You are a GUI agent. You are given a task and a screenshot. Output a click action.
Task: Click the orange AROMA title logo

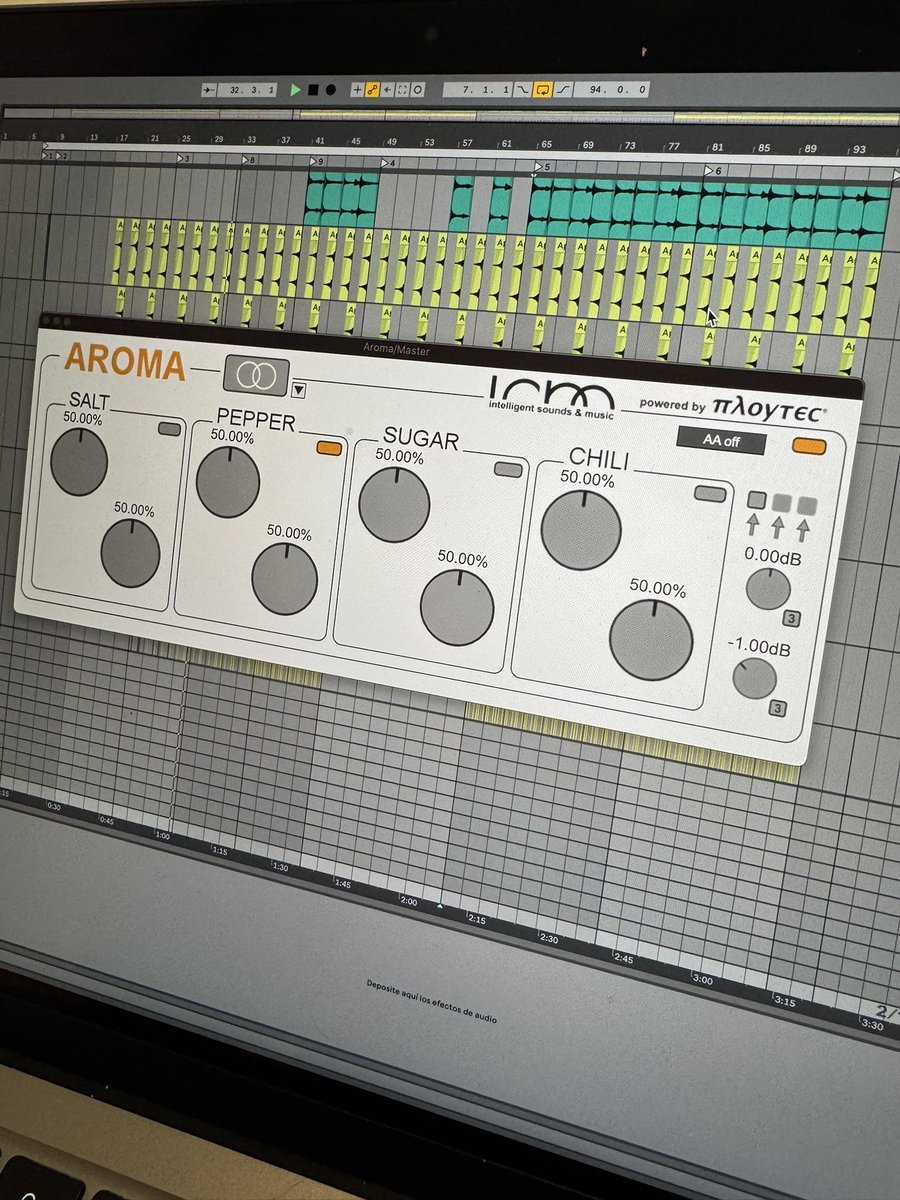[124, 363]
